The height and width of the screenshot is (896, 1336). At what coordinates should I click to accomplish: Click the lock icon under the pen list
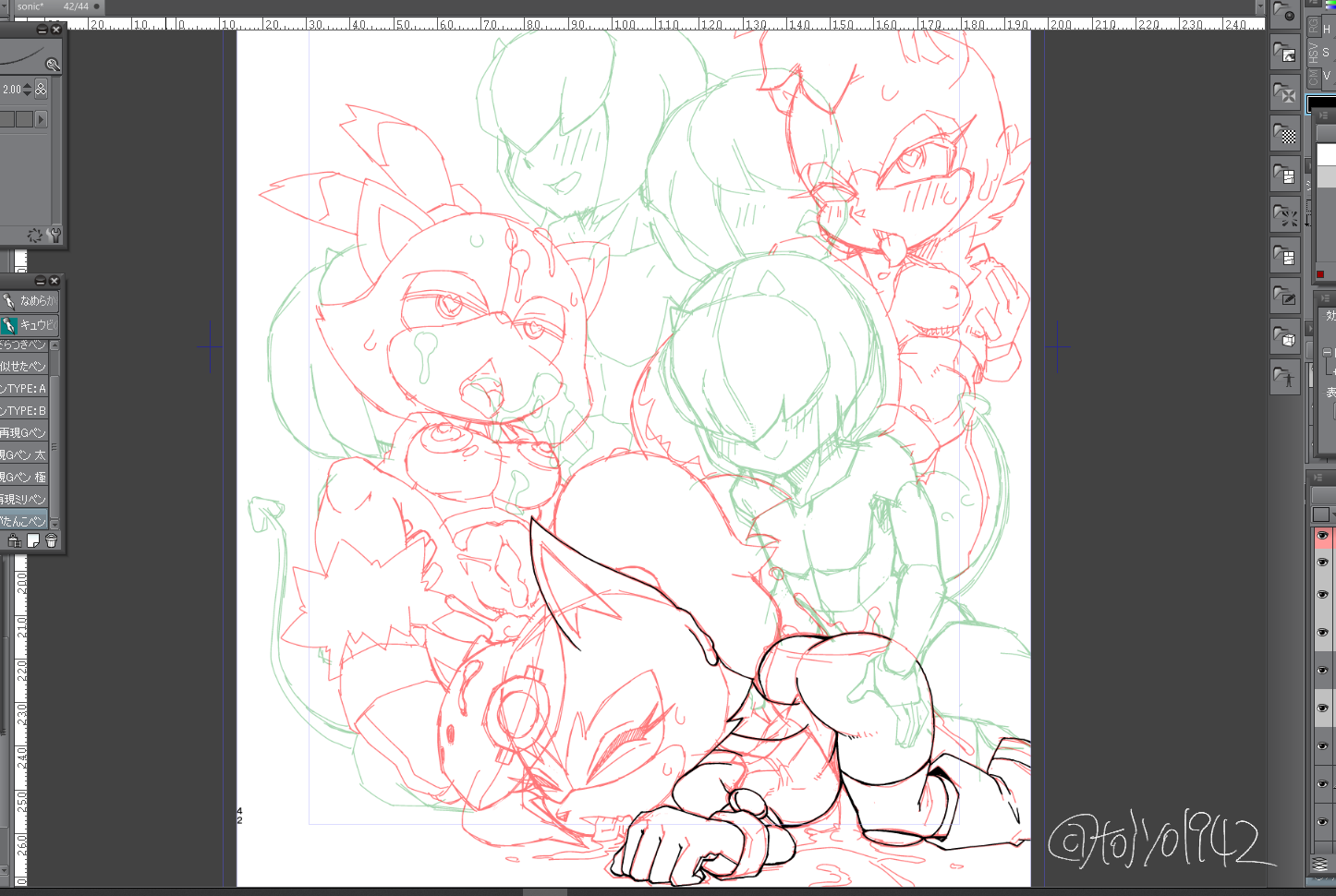(14, 541)
